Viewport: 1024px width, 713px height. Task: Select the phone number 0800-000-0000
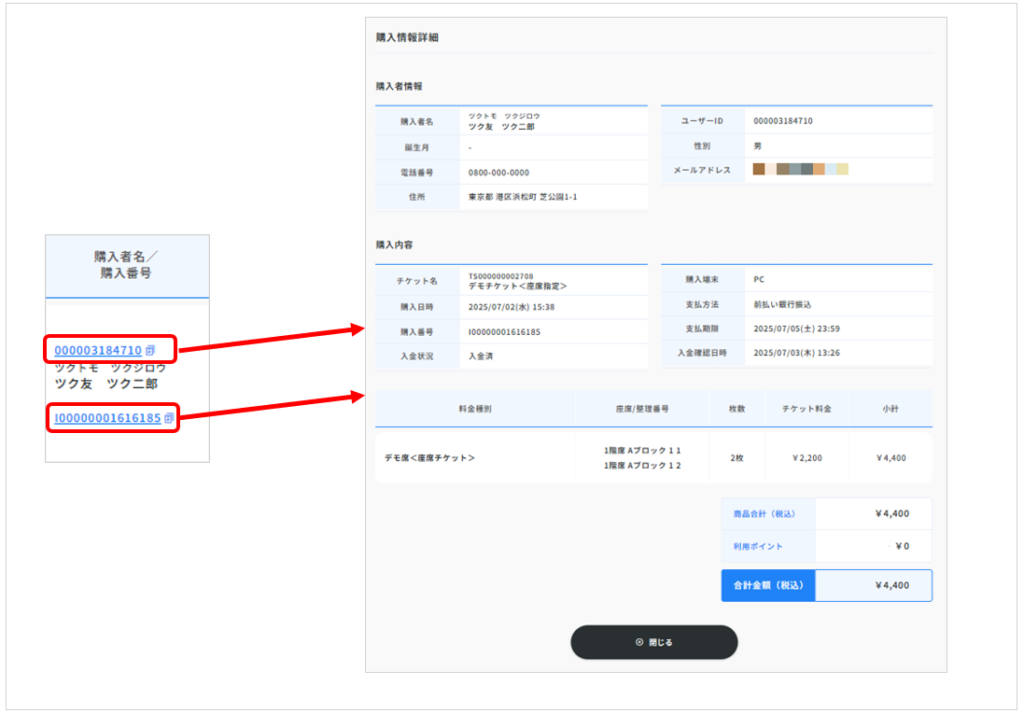click(498, 172)
